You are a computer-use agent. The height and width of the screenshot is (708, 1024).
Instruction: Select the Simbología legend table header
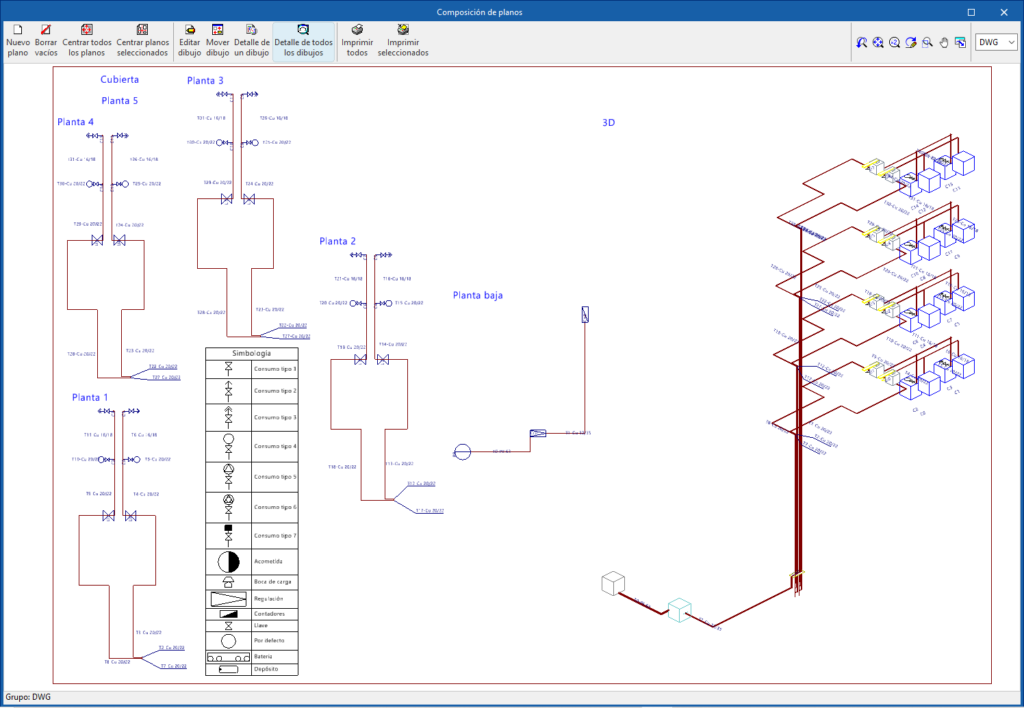[x=251, y=353]
